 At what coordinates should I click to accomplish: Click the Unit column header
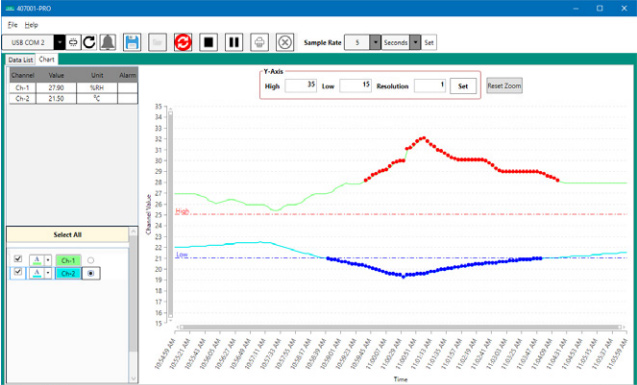pyautogui.click(x=97, y=75)
